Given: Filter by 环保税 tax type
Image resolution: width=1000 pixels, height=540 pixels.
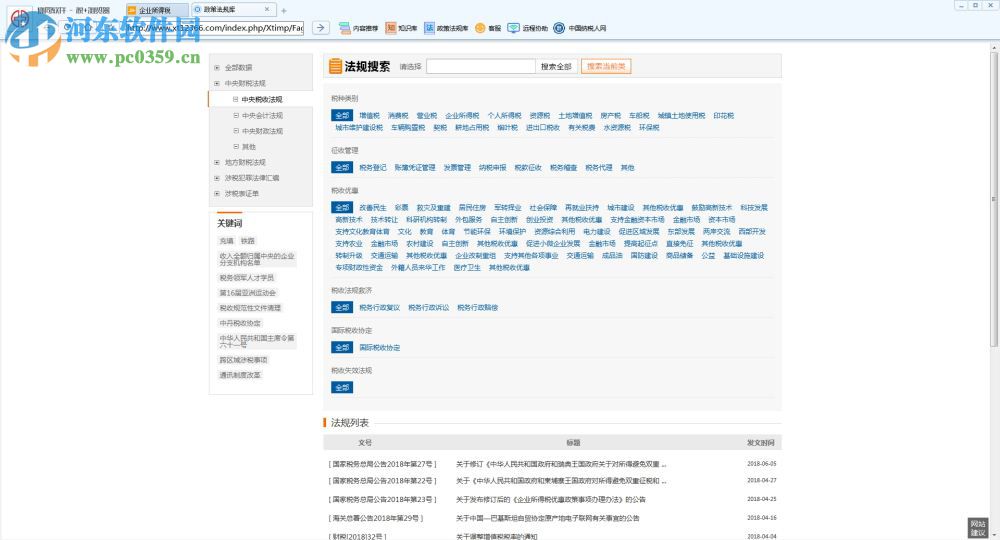Looking at the screenshot, I should click(649, 128).
